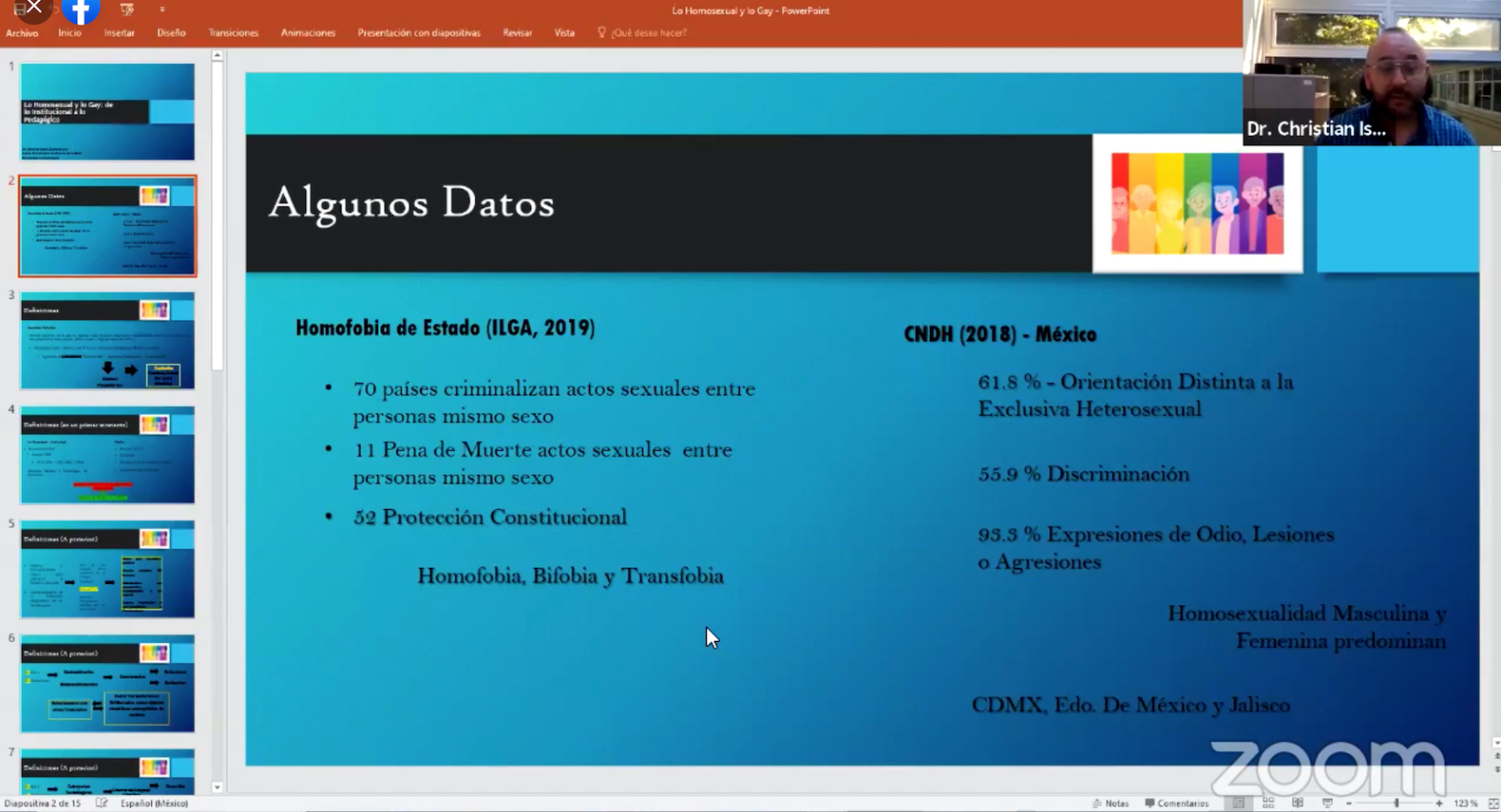The height and width of the screenshot is (812, 1501).
Task: Click the Normal view icon
Action: pos(1238,803)
